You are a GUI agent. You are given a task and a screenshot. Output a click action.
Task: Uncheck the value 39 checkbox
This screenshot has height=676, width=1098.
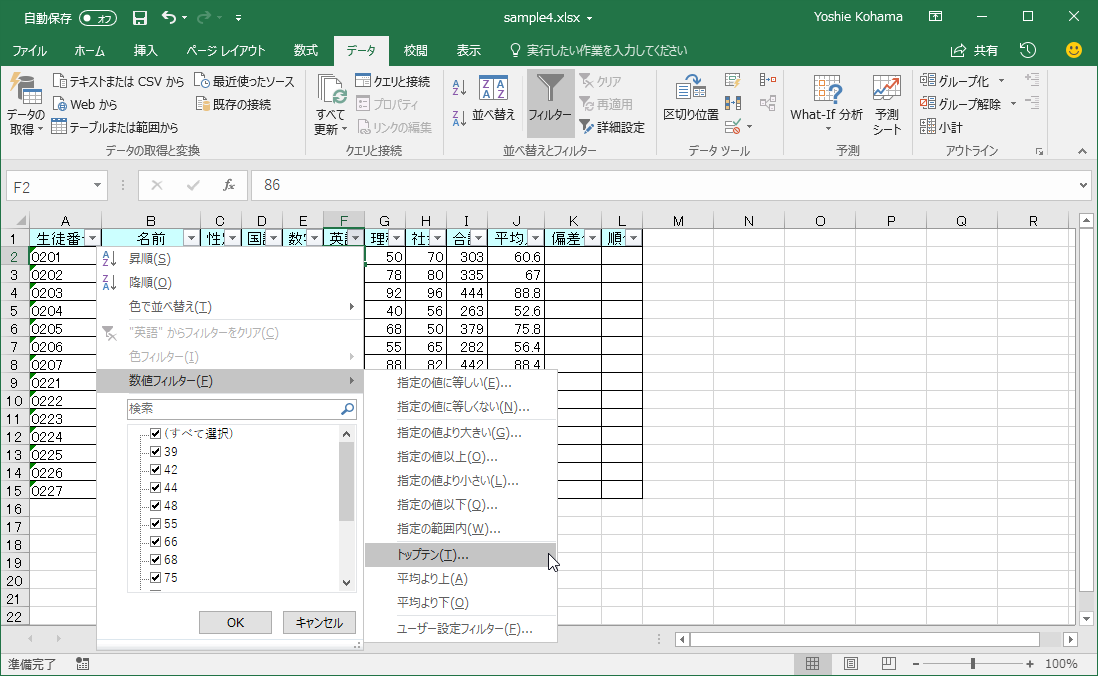(x=155, y=452)
